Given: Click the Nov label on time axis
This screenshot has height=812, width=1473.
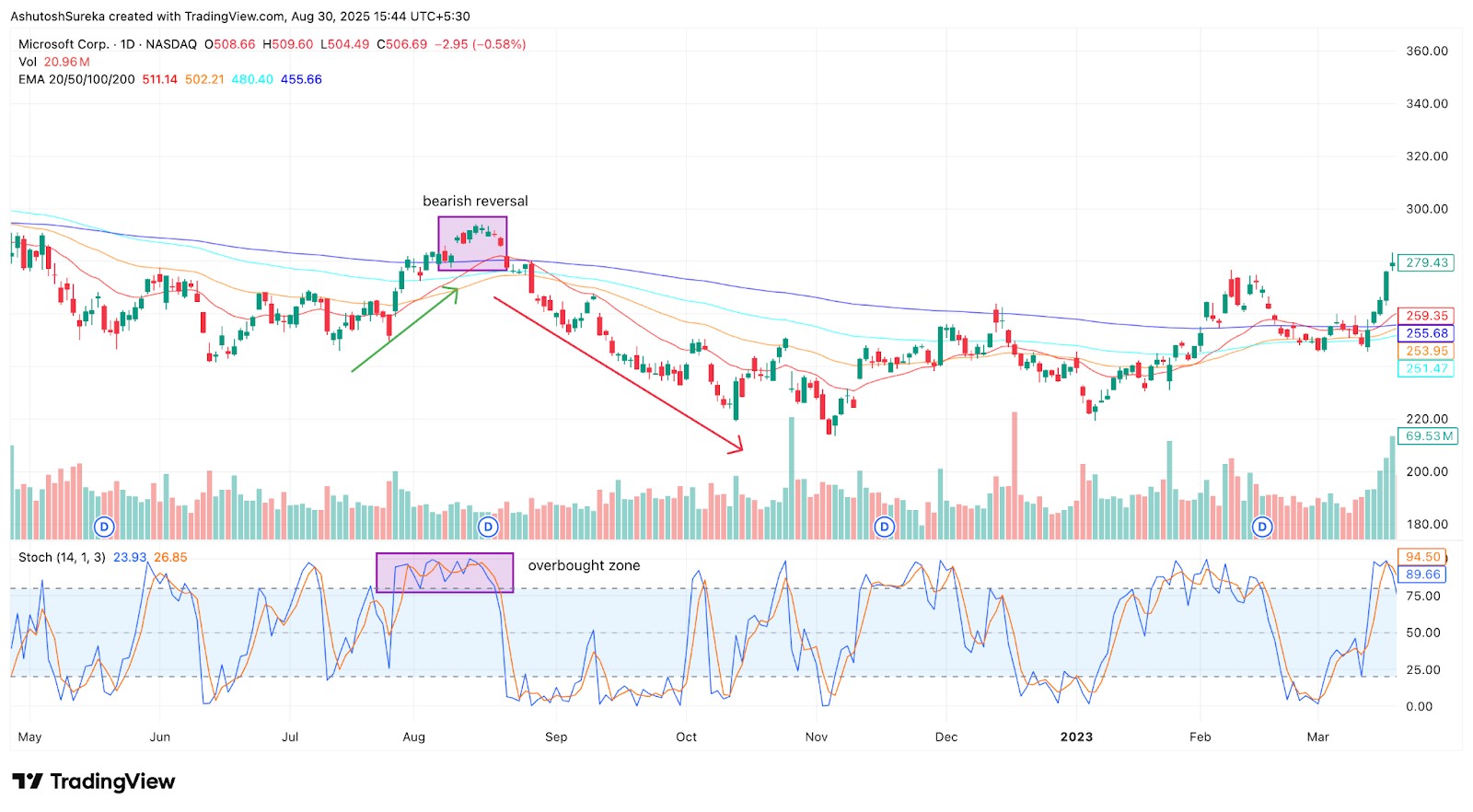Looking at the screenshot, I should click(817, 737).
